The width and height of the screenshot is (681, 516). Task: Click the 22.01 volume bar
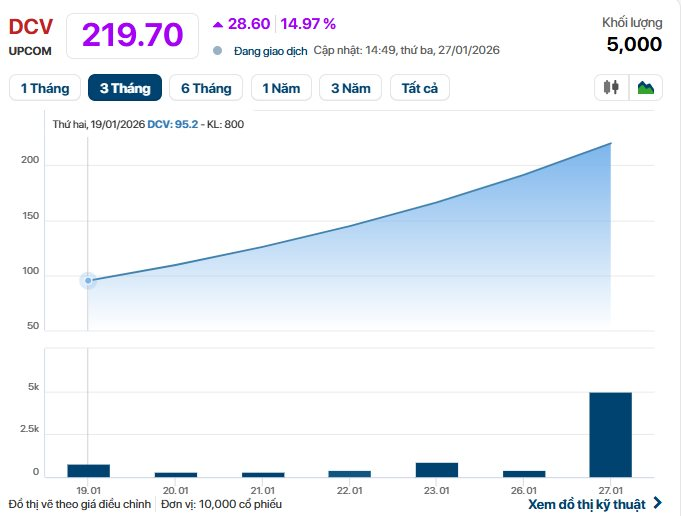(349, 473)
